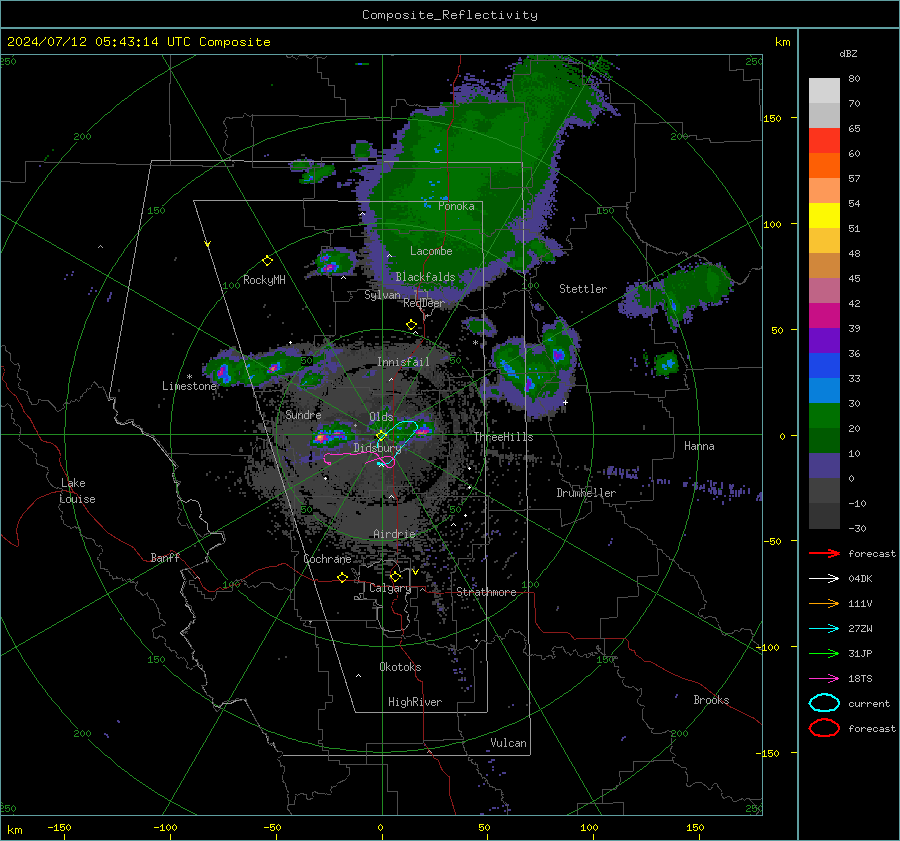This screenshot has width=900, height=841.
Task: Click the green 31JP arrow legend icon
Action: point(824,653)
